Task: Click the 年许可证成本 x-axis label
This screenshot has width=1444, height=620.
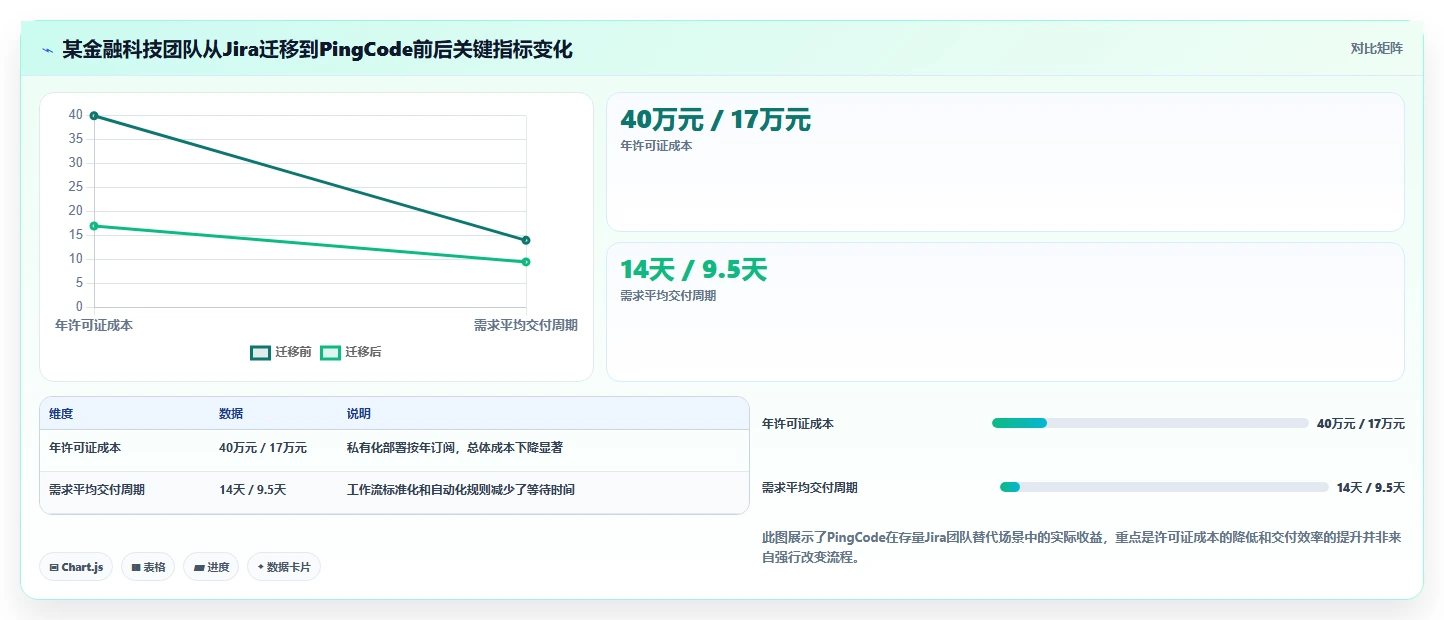Action: click(x=94, y=325)
